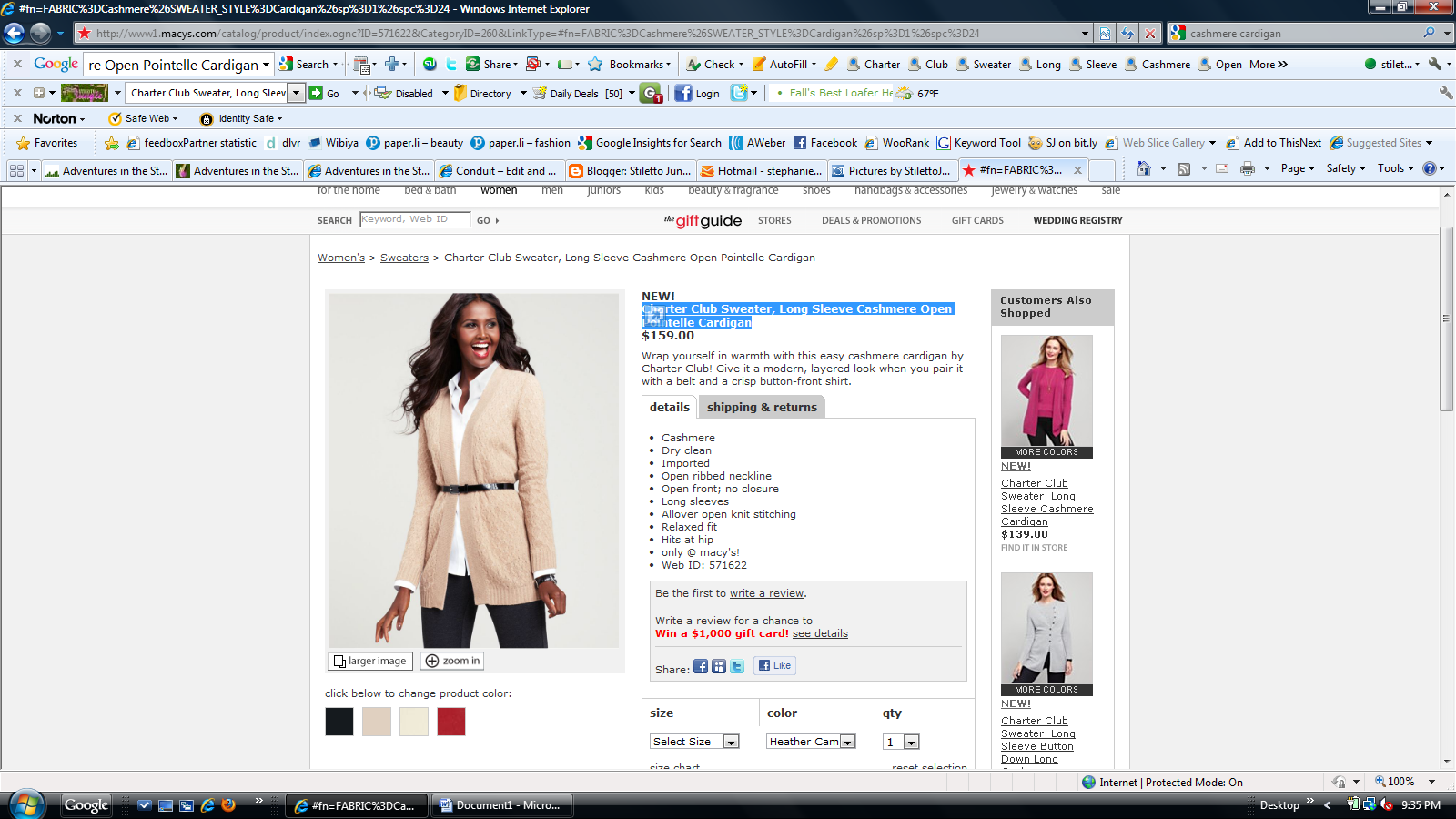Open Document1 - Microsoft Word taskbar item
Viewport: 1456px width, 819px height.
501,805
